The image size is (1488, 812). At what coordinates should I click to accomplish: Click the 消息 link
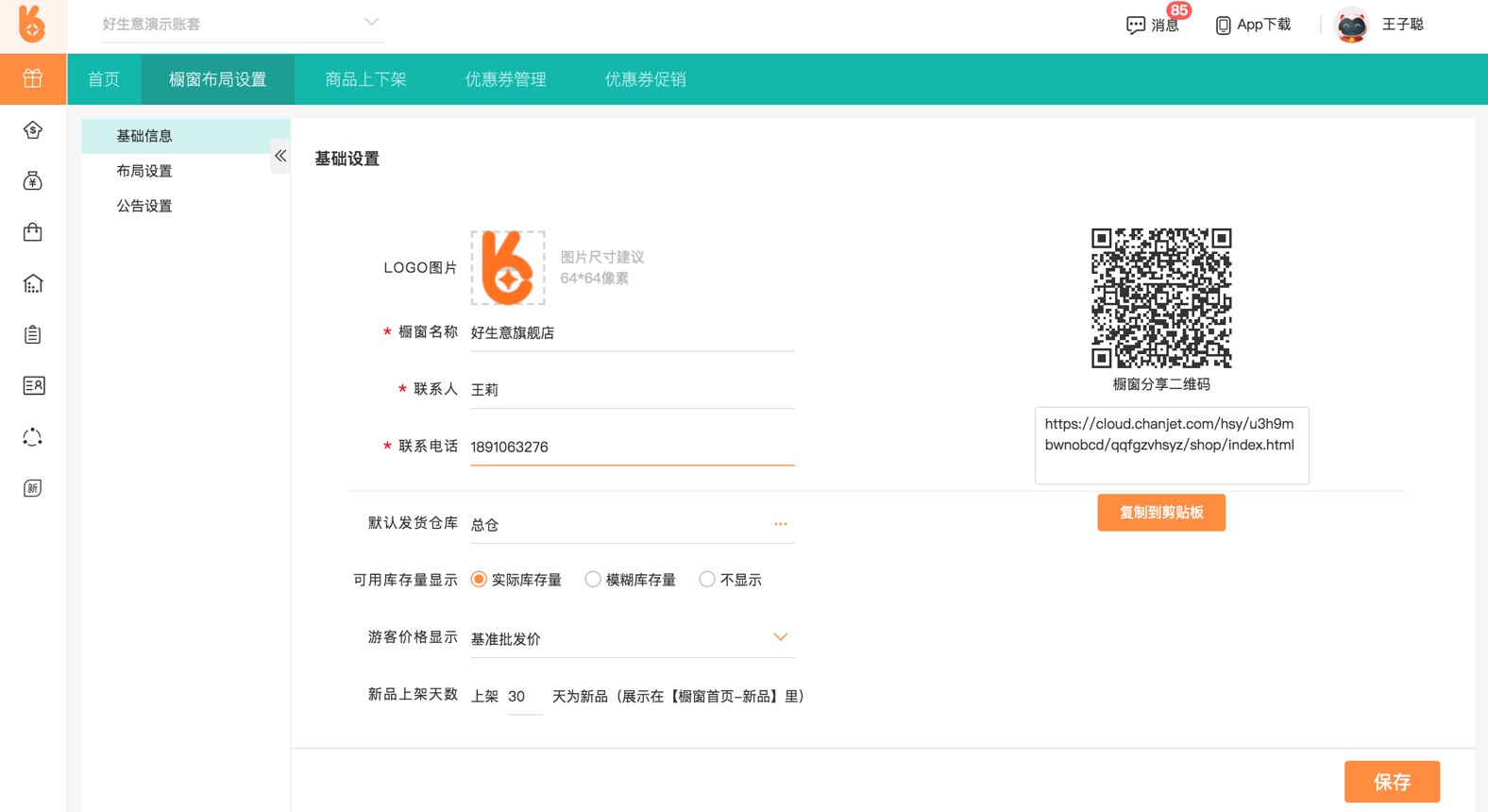[1165, 25]
